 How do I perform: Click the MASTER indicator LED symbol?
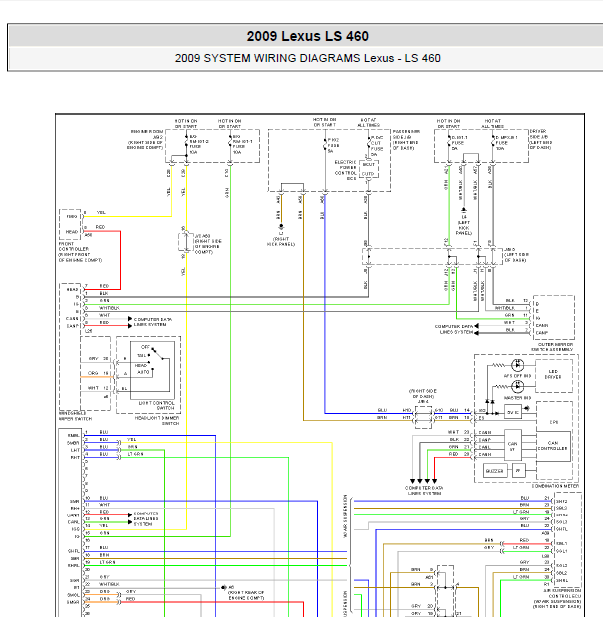517,387
